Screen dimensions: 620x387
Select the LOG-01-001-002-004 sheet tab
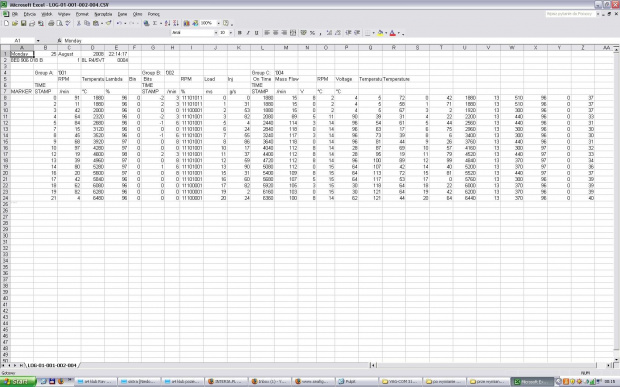tap(52, 365)
